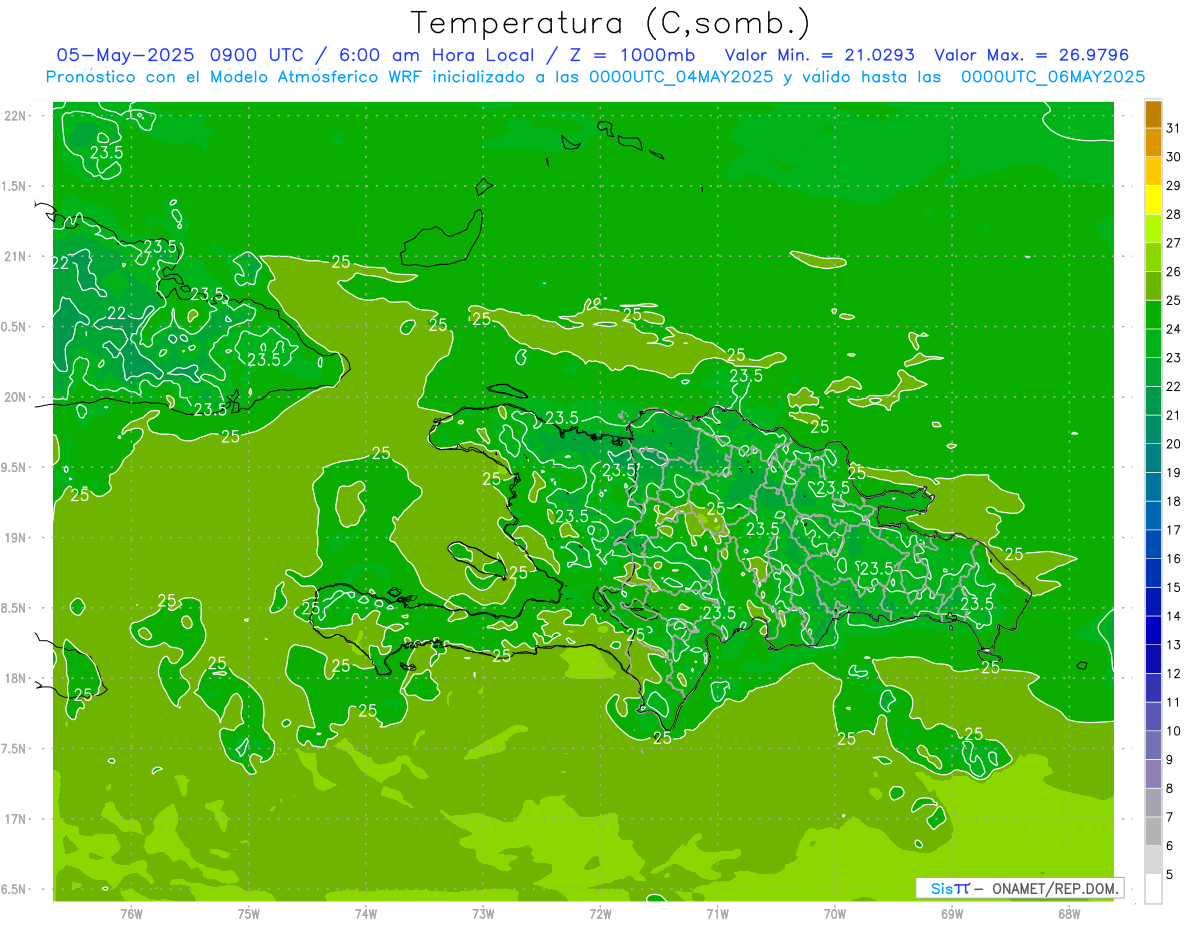This screenshot has width=1200, height=927.
Task: Click the "ONAMET/REP.DOM." credit label
Action: [1056, 888]
